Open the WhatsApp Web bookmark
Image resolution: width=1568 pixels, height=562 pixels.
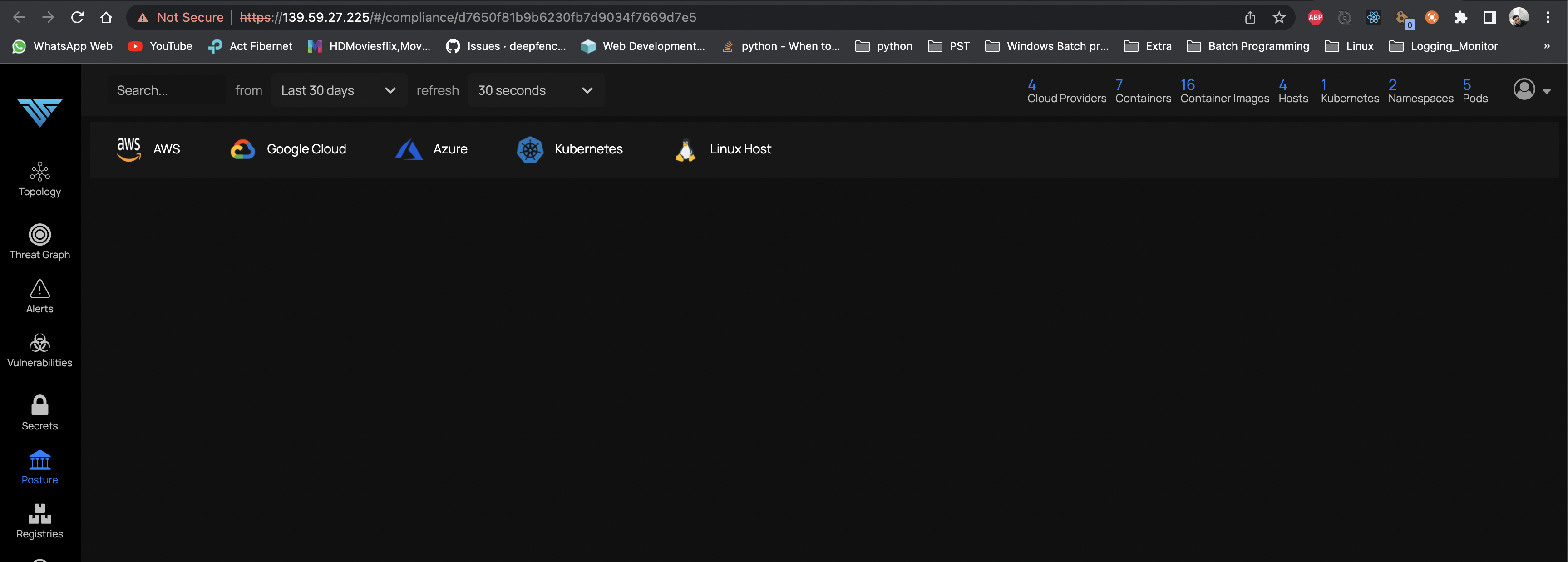pyautogui.click(x=63, y=46)
